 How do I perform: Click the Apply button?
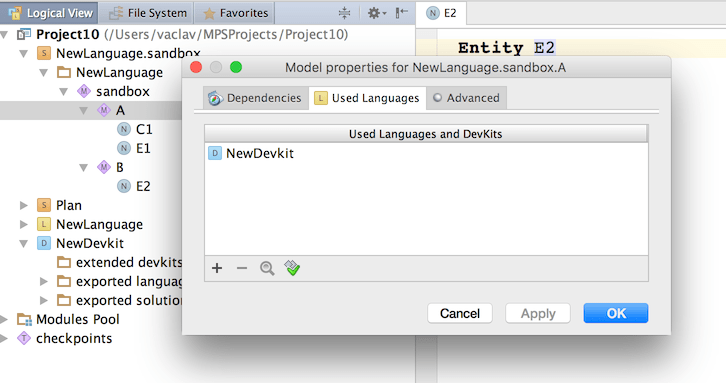(x=538, y=314)
